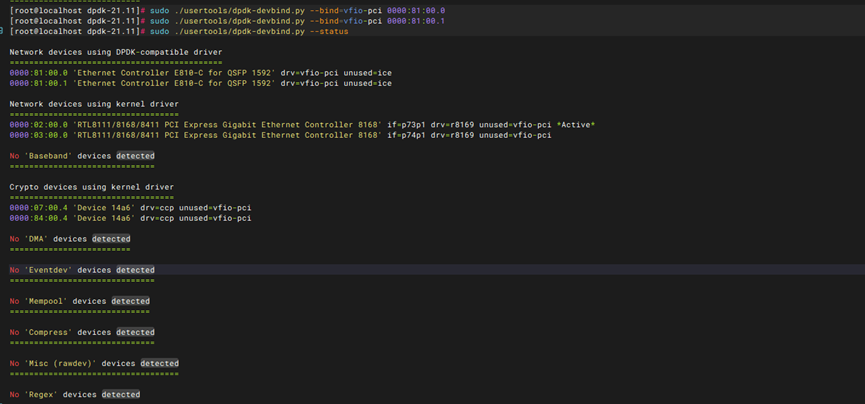This screenshot has width=865, height=404.
Task: Select the PCI address 0000:03:00.0
Action: (x=39, y=135)
